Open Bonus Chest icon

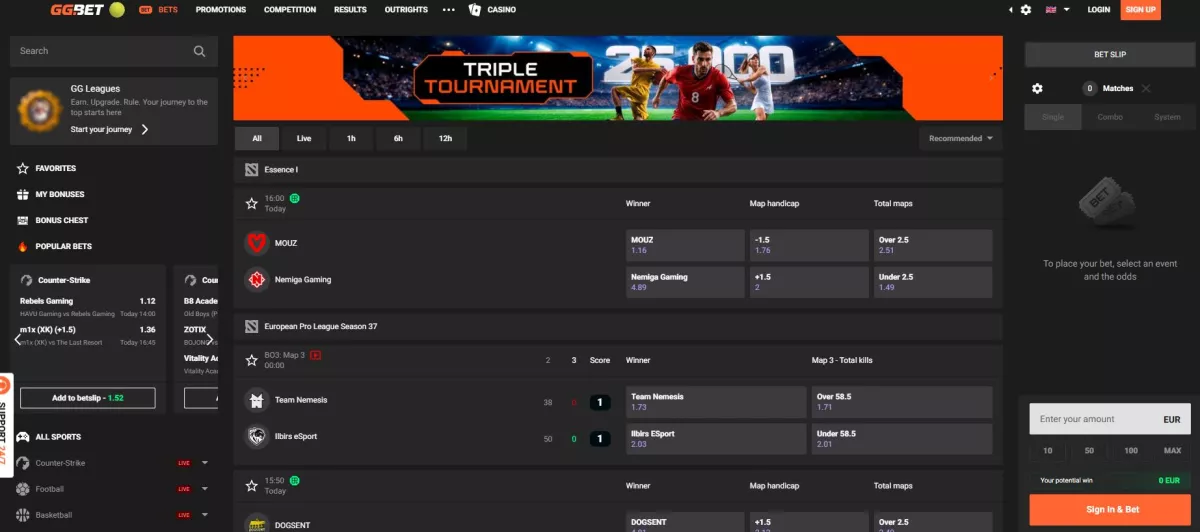tap(23, 220)
